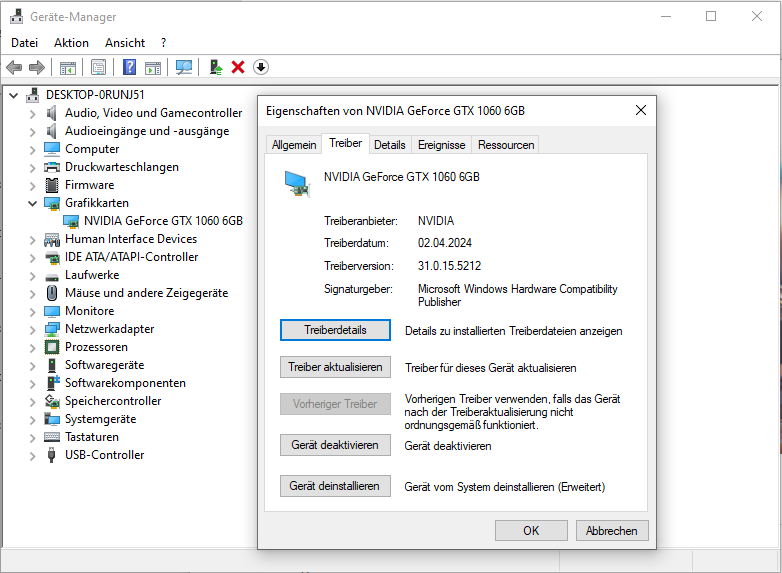This screenshot has width=782, height=573.
Task: Open the Ansicht menu
Action: pyautogui.click(x=125, y=43)
